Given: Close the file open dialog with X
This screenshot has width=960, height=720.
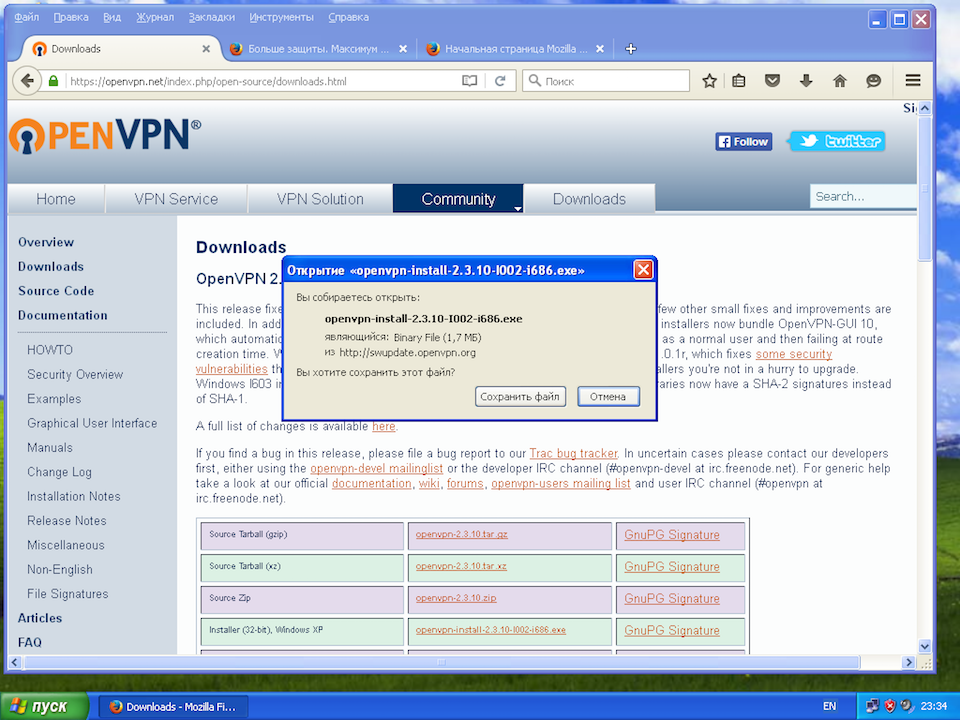Looking at the screenshot, I should 643,269.
